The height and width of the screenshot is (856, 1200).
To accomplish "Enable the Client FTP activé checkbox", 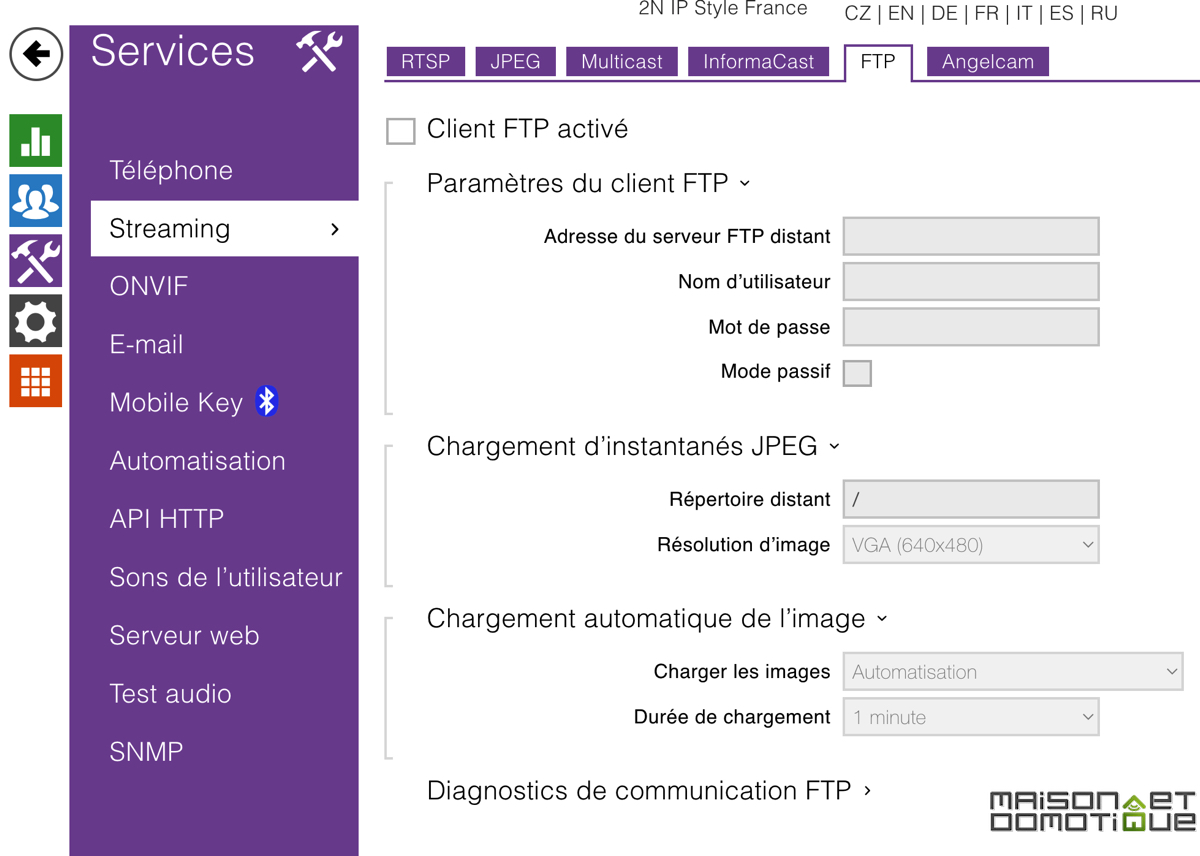I will 401,131.
